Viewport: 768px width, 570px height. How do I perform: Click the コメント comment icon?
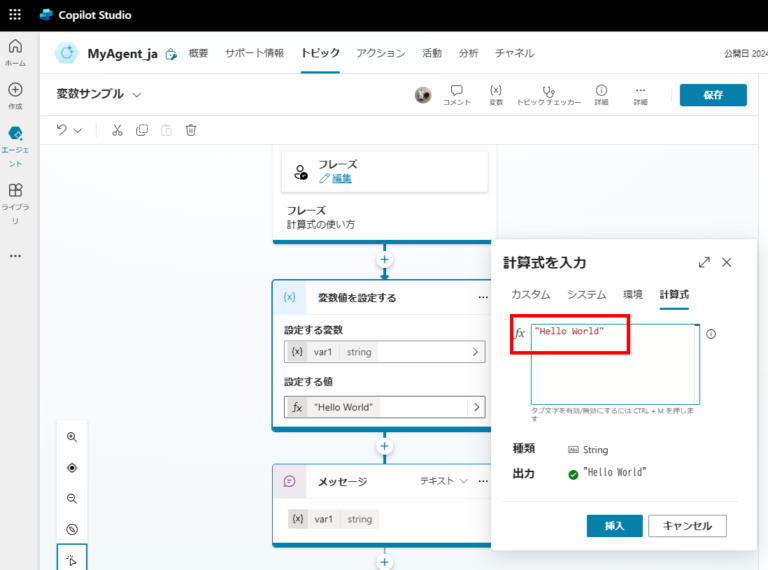pos(456,94)
